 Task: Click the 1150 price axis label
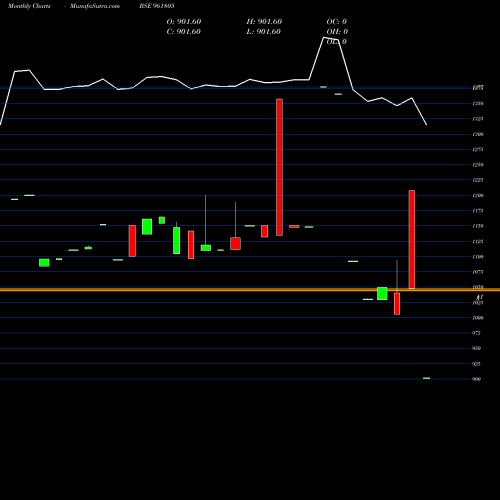(478, 226)
